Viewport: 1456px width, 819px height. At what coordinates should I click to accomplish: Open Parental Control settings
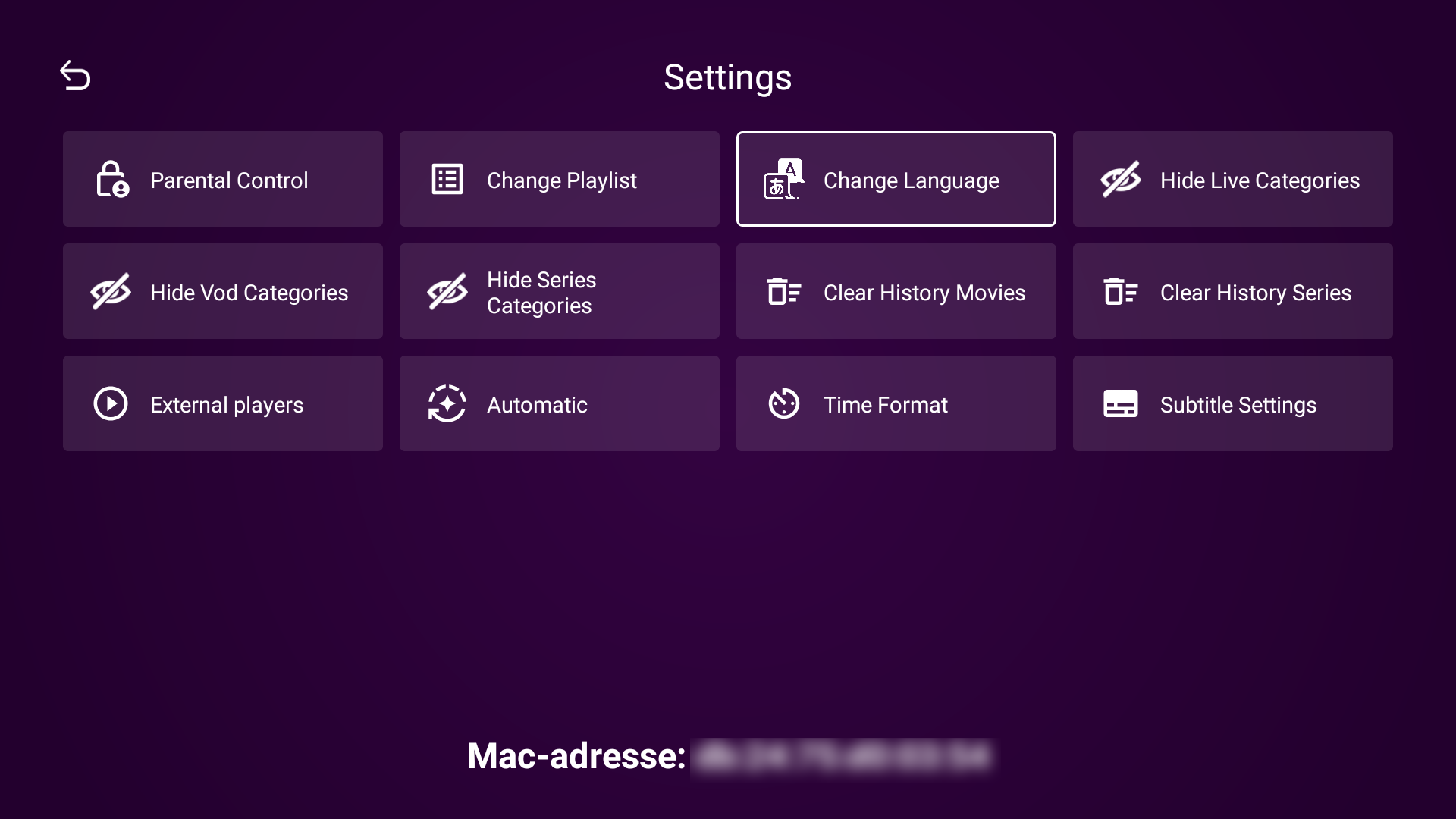(229, 180)
